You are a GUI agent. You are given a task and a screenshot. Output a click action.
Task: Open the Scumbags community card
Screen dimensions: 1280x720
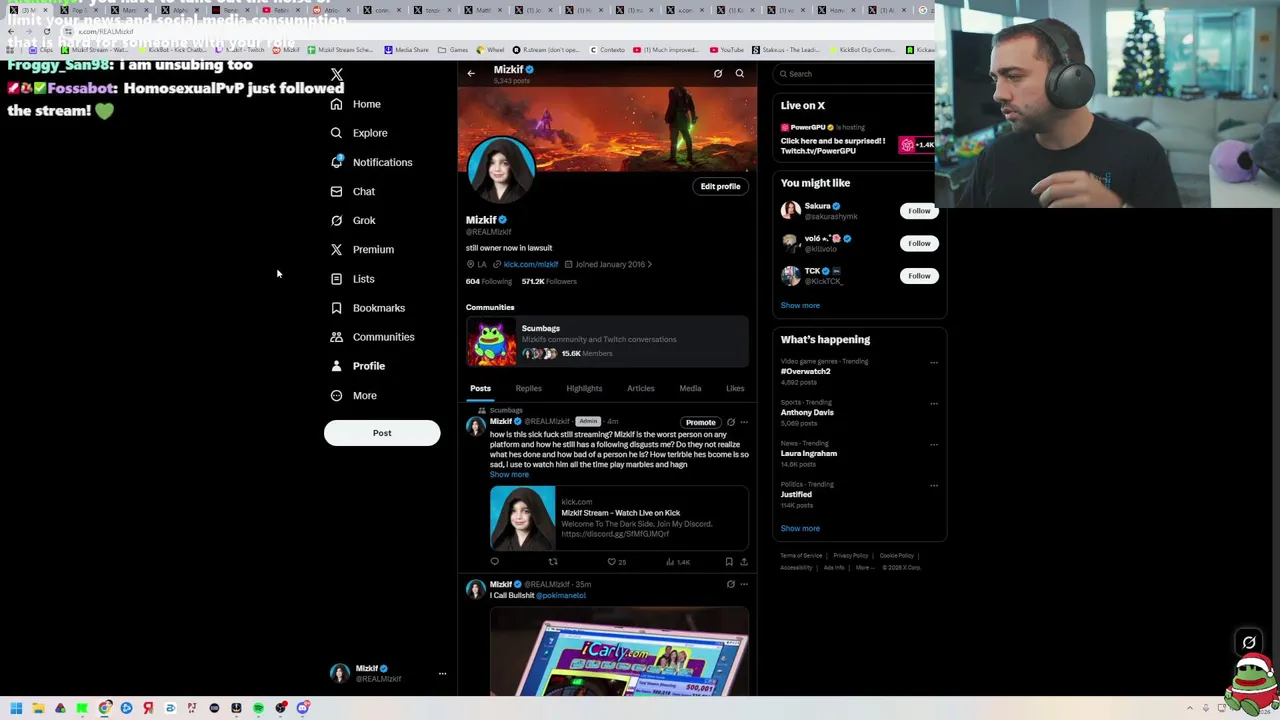pos(607,343)
